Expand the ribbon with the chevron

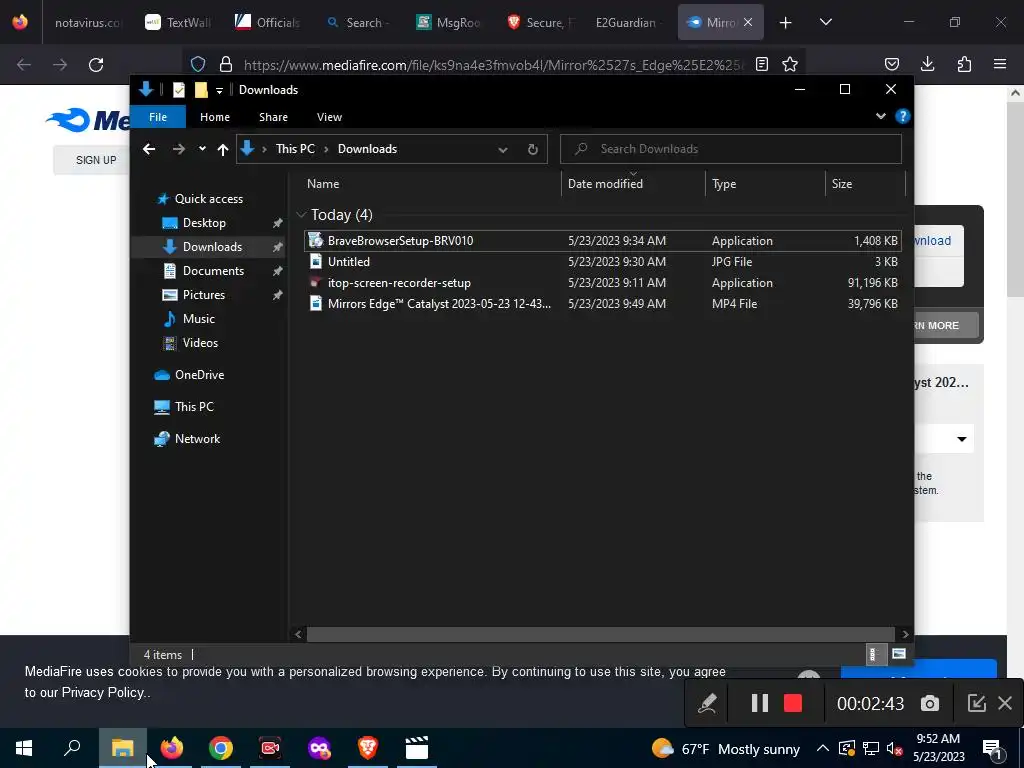pos(880,116)
